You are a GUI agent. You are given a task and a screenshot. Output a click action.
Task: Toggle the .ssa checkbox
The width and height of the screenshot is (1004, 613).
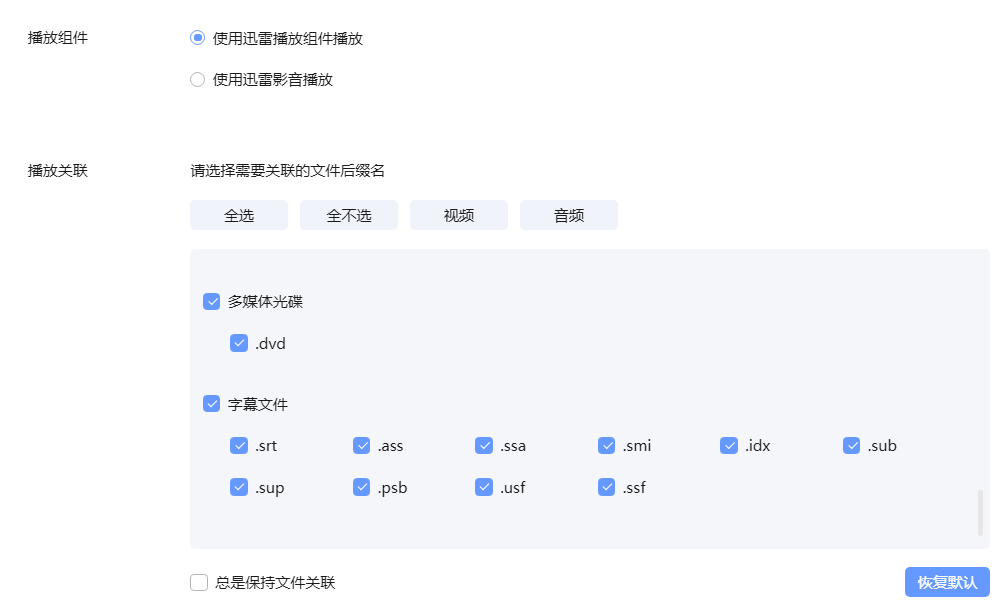485,445
